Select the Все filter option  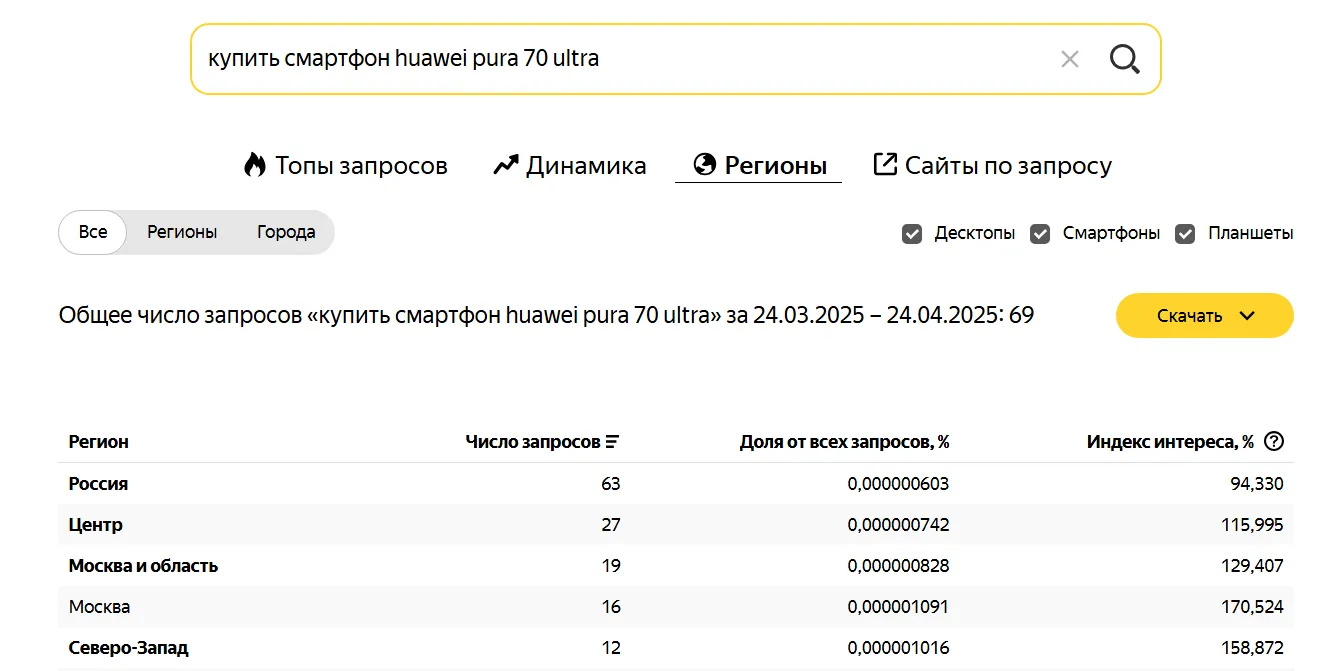pos(93,232)
